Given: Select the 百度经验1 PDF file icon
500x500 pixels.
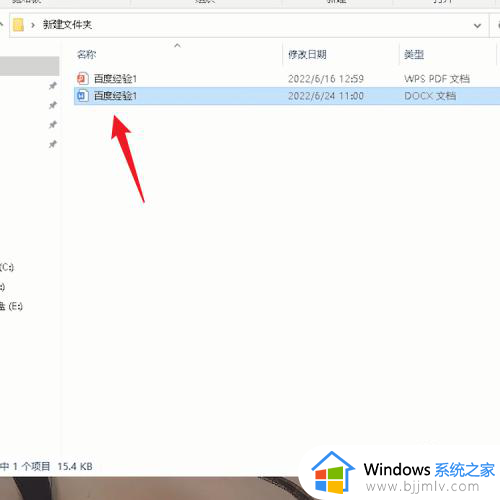Looking at the screenshot, I should point(83,79).
